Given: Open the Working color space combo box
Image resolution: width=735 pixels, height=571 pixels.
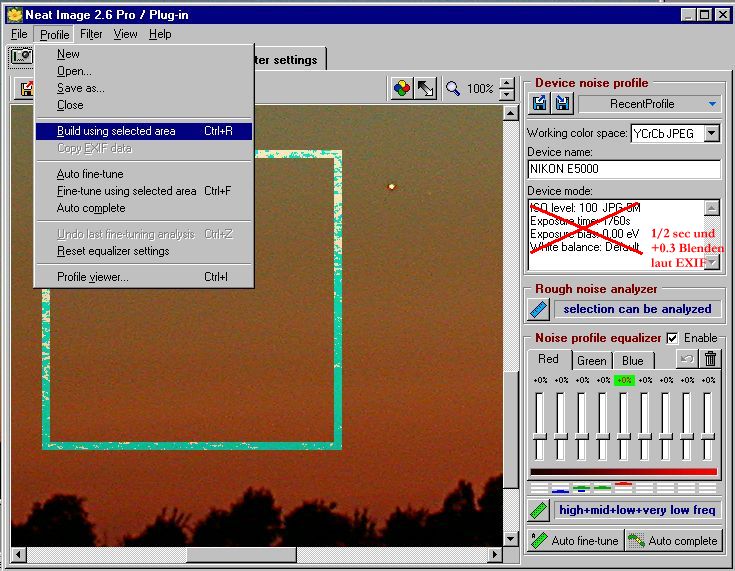Looking at the screenshot, I should [x=711, y=133].
